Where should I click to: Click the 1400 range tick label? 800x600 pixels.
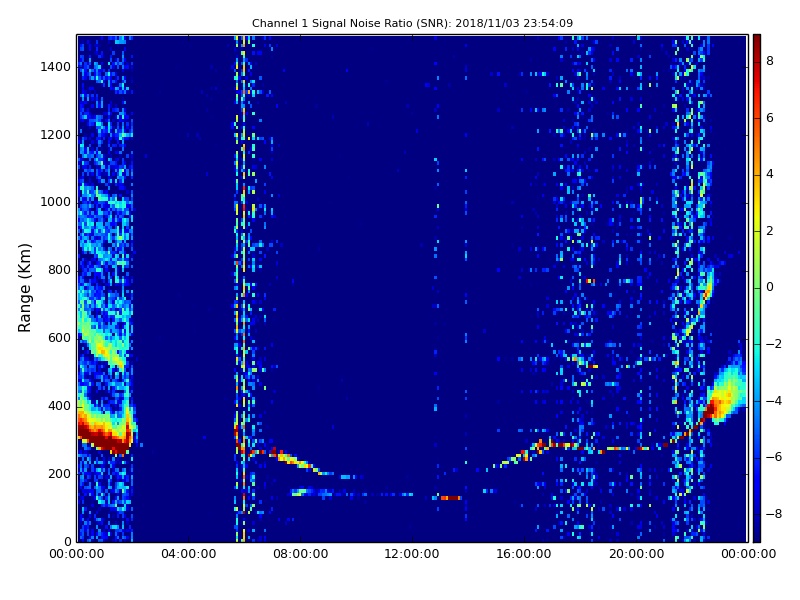pyautogui.click(x=56, y=67)
